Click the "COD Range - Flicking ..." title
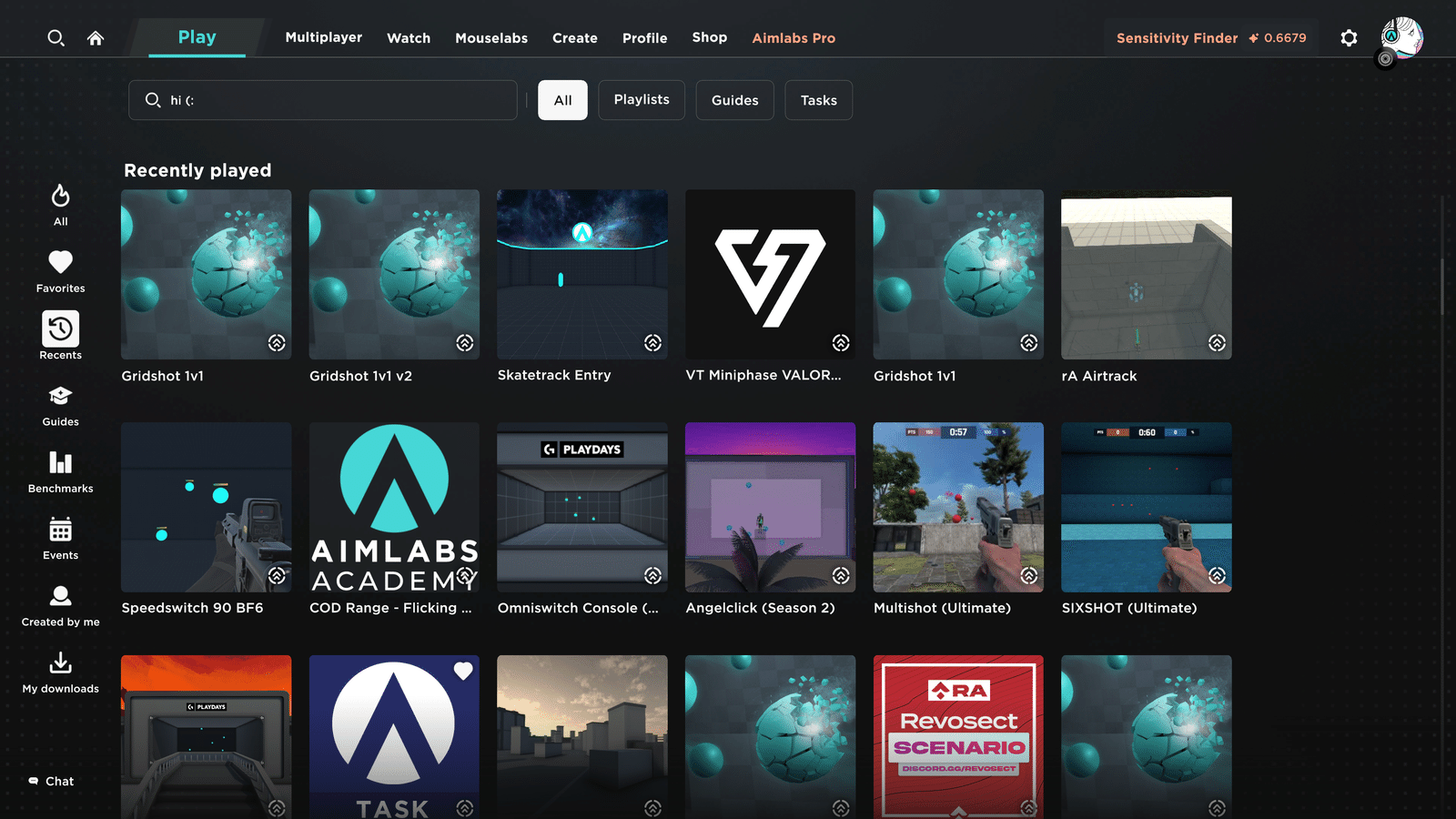Screen dimensions: 1456x819 coord(390,608)
